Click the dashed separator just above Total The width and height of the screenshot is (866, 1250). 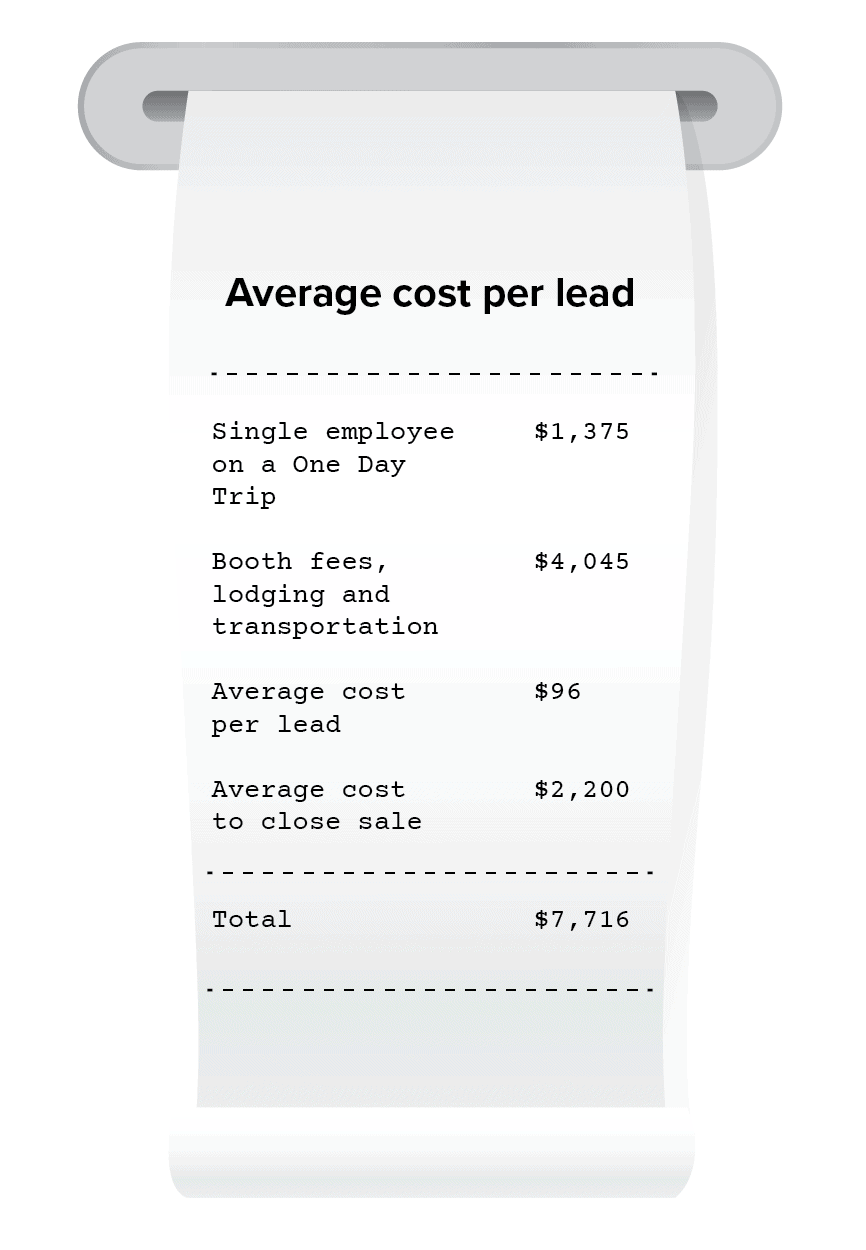(430, 872)
